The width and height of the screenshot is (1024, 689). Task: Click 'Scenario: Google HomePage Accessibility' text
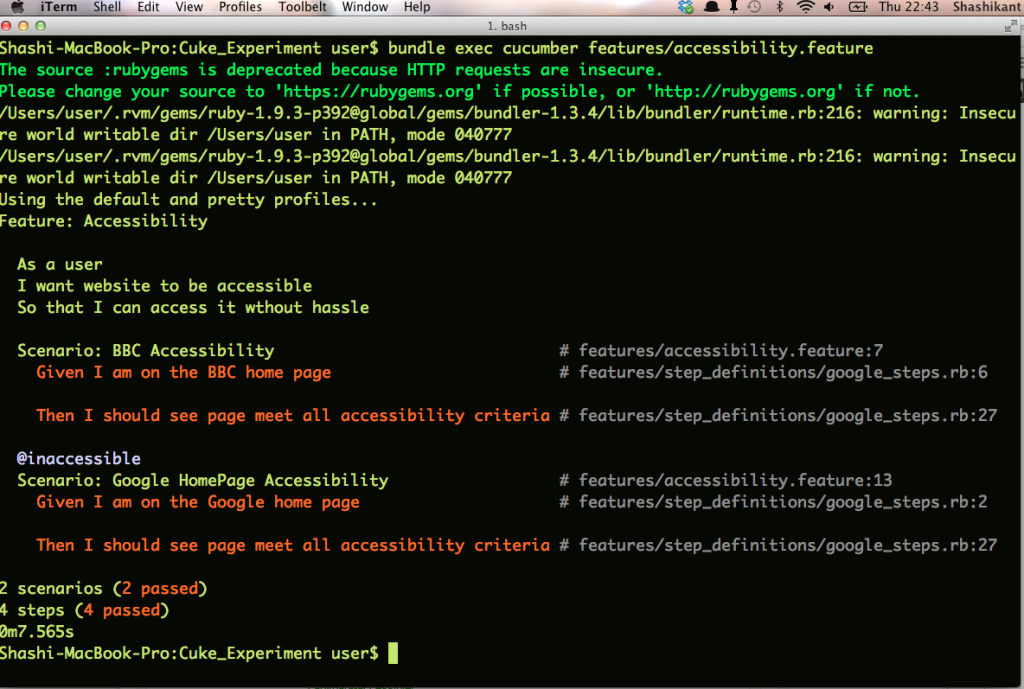202,481
